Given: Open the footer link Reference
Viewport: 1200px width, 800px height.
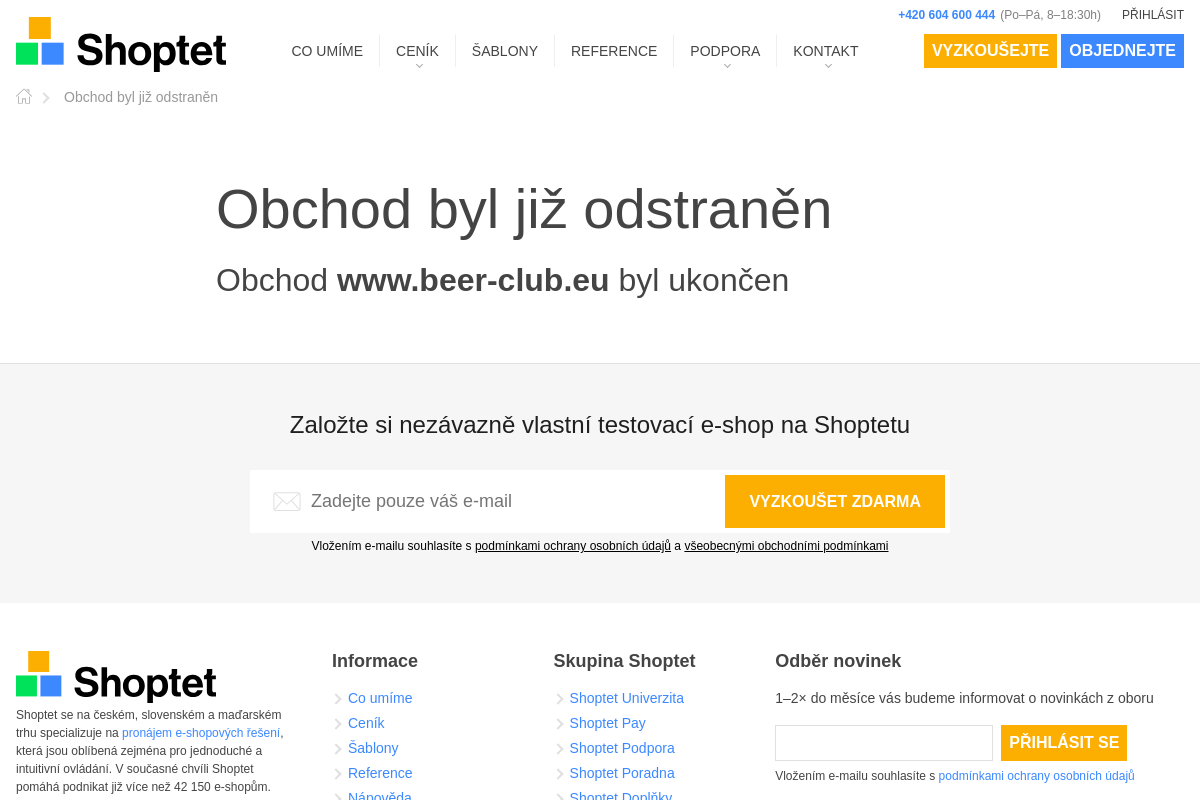Looking at the screenshot, I should (x=380, y=773).
